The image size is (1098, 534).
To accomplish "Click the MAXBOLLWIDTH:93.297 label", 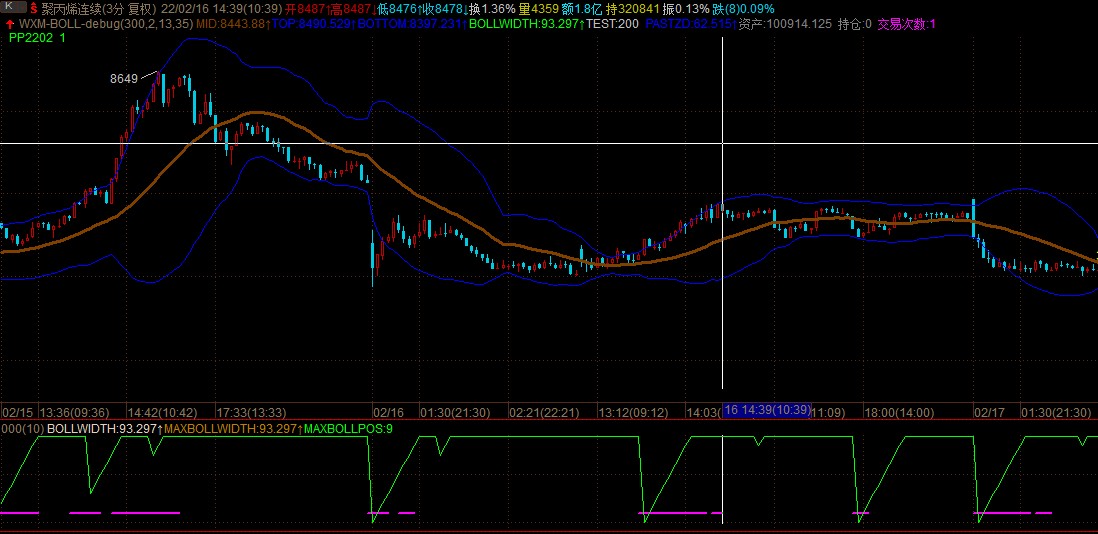I will coord(232,428).
